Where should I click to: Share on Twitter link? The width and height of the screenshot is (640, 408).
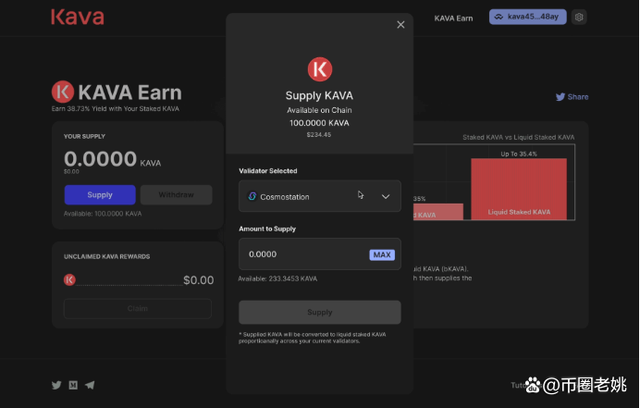pyautogui.click(x=572, y=97)
